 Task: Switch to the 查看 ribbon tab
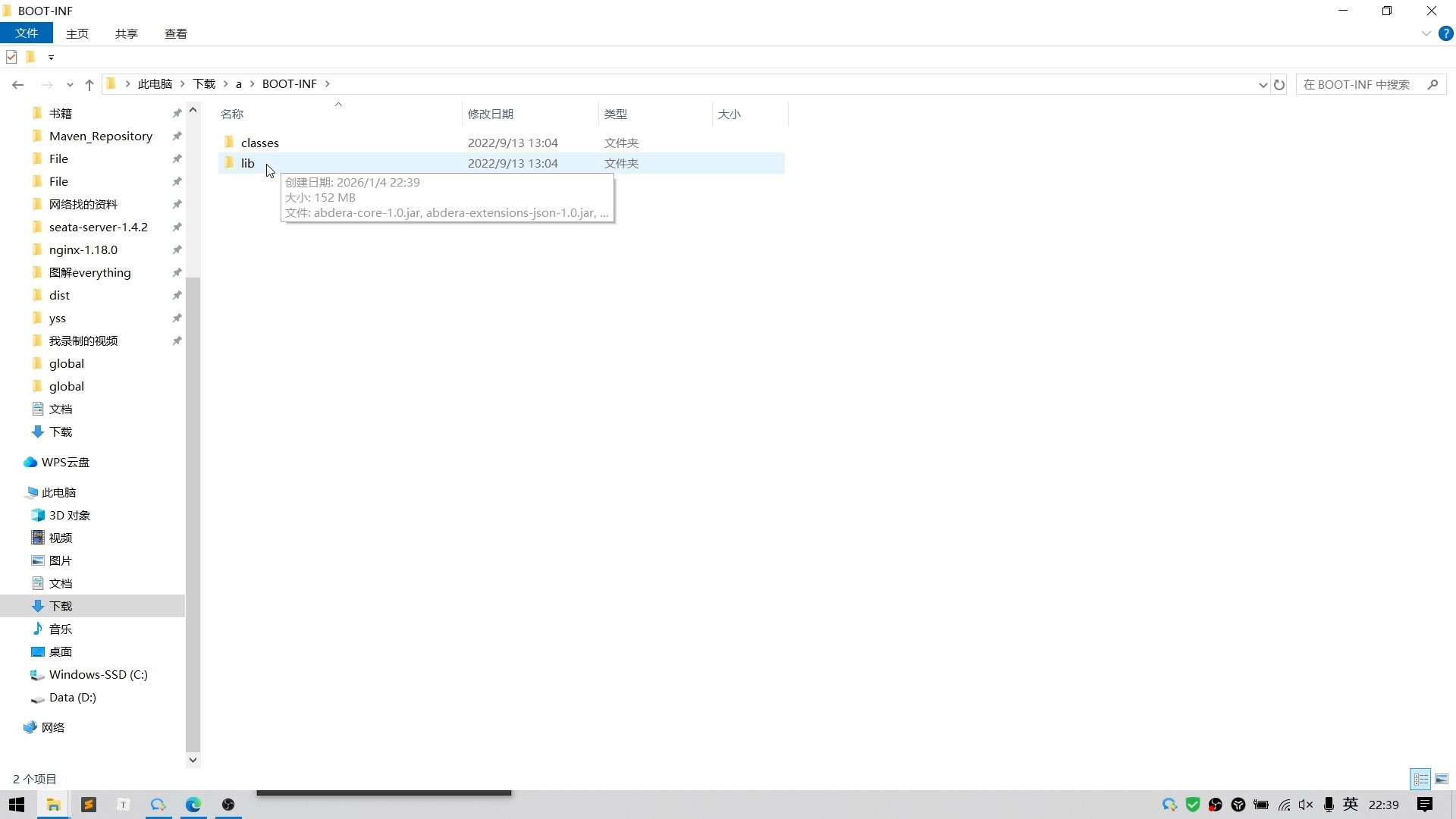tap(176, 33)
